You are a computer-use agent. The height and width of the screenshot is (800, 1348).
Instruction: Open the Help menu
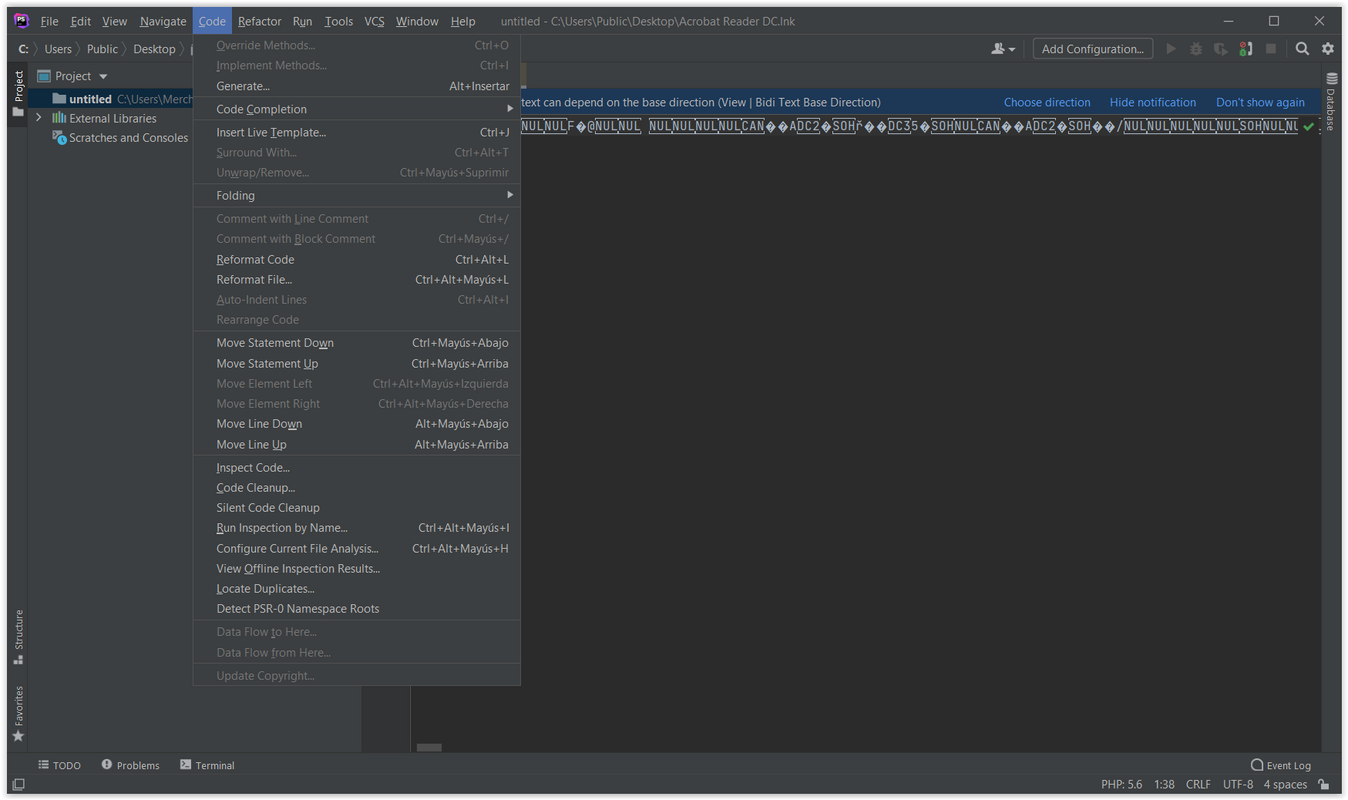click(x=463, y=21)
